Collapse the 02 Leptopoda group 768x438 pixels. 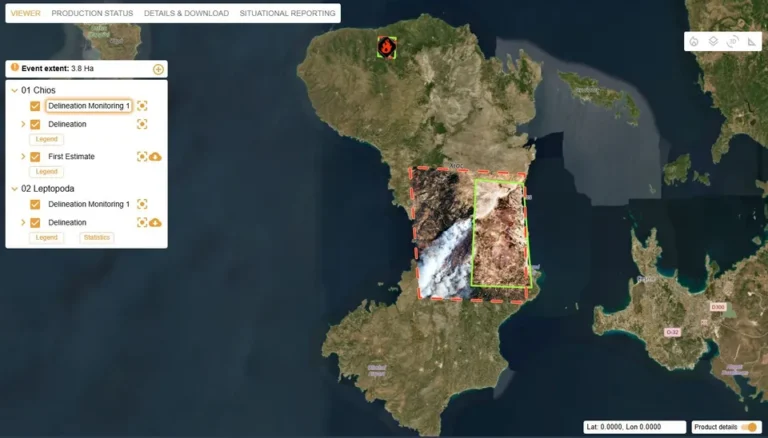click(x=14, y=189)
